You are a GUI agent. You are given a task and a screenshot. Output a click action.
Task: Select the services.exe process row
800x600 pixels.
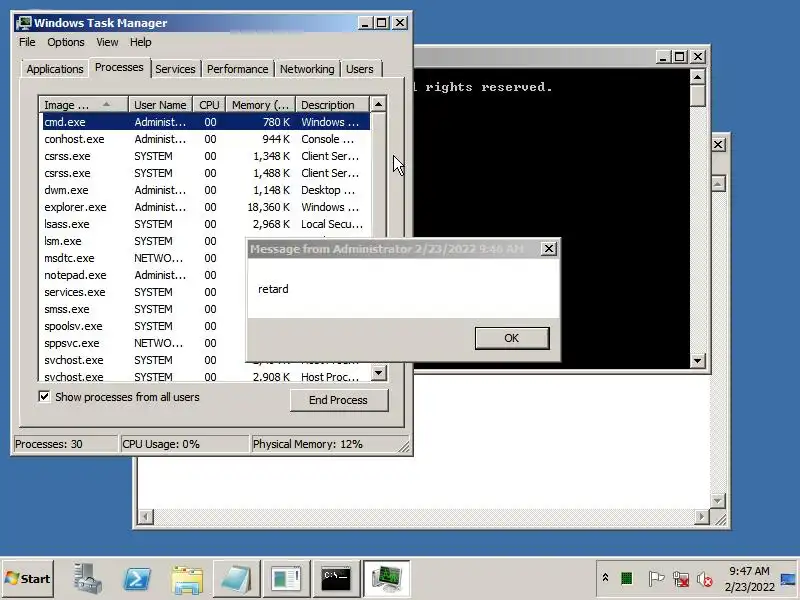[x=144, y=292]
